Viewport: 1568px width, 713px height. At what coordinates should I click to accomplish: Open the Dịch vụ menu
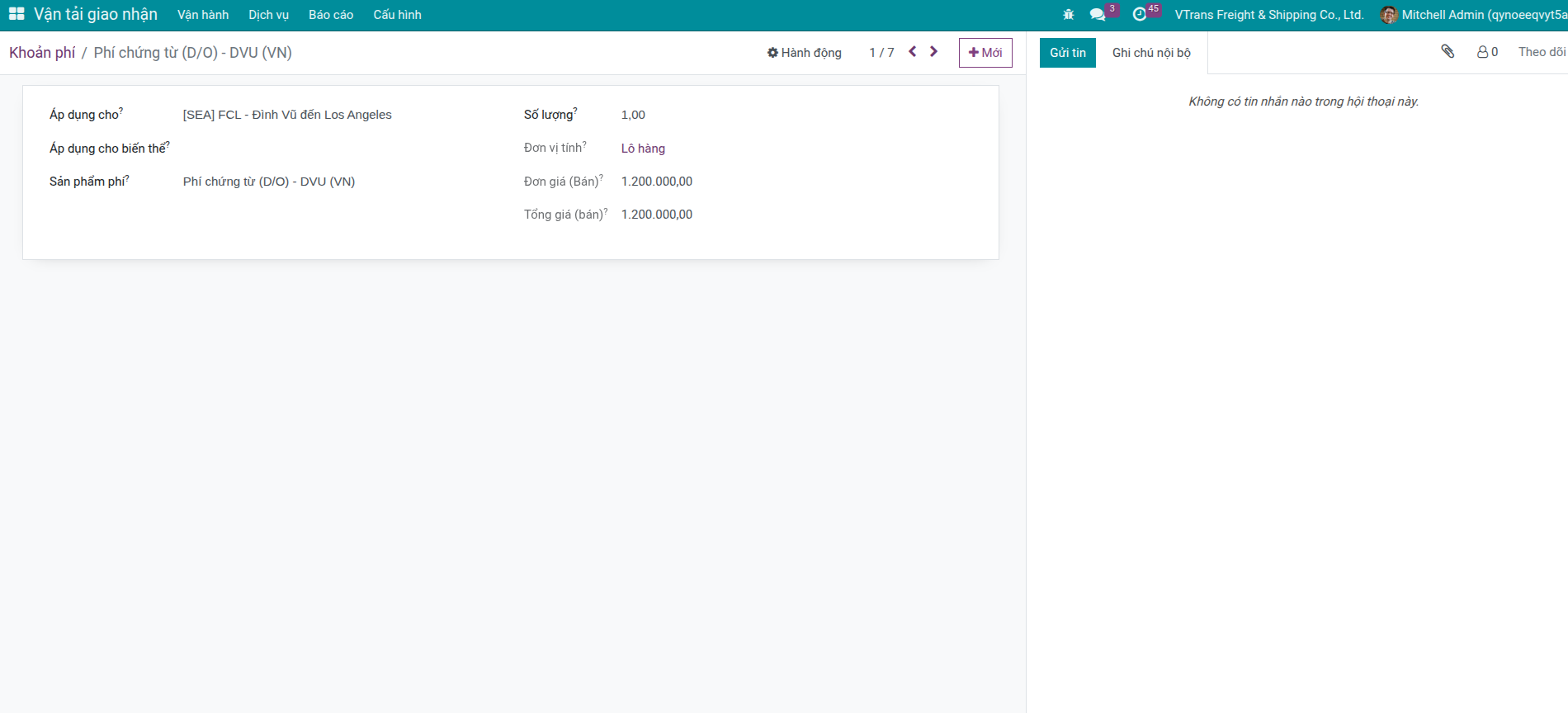(x=268, y=15)
